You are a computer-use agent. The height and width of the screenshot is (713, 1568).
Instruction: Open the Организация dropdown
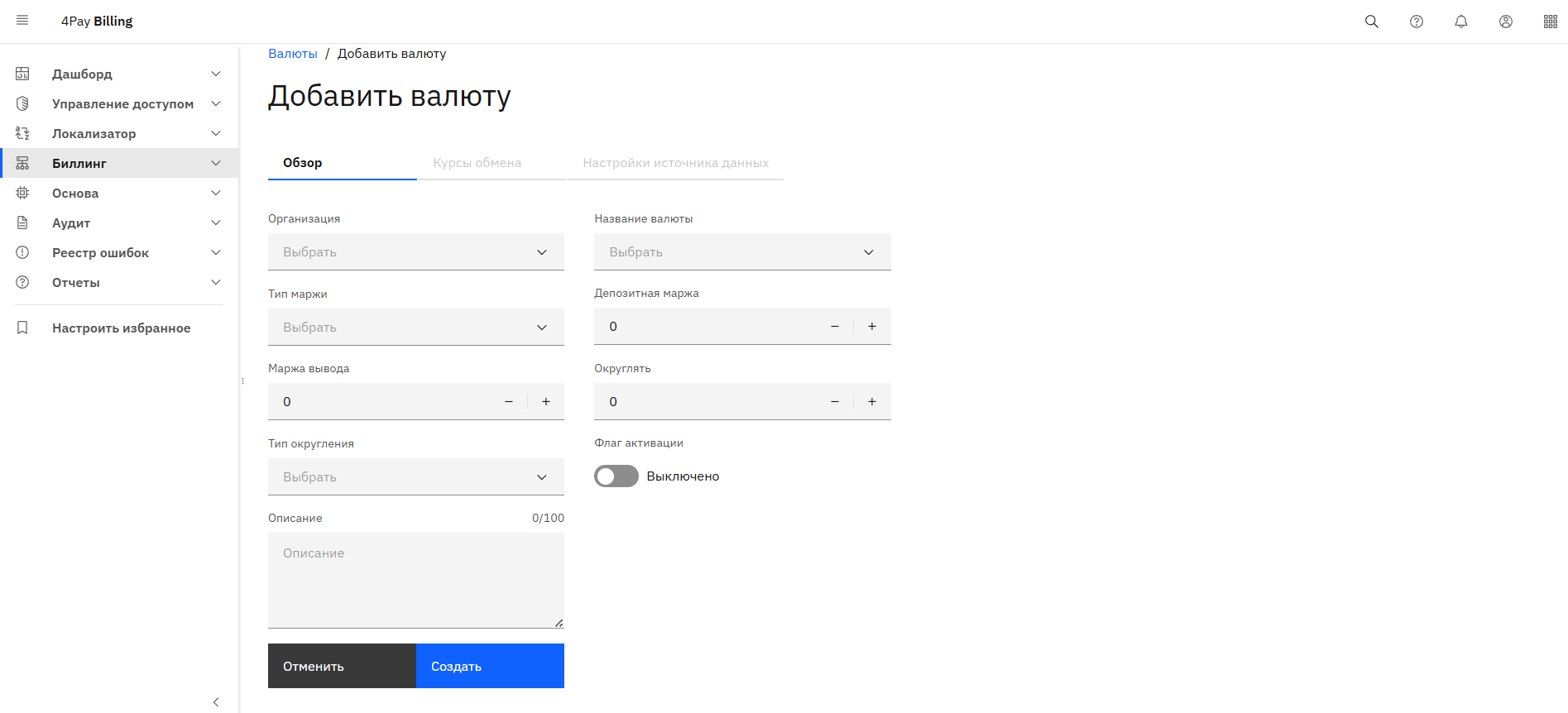pos(415,252)
